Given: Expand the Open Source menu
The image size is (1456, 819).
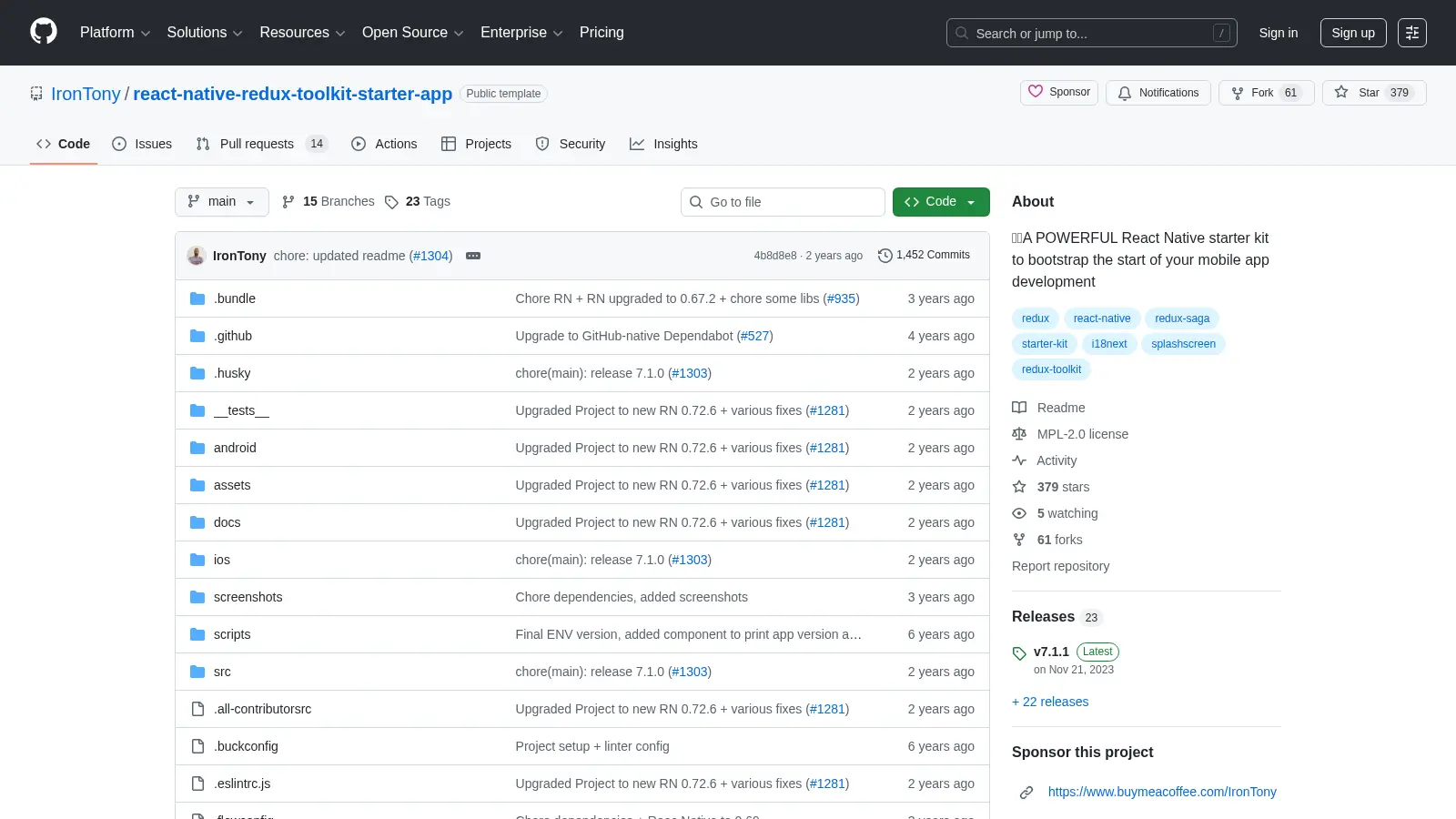Looking at the screenshot, I should click(413, 33).
